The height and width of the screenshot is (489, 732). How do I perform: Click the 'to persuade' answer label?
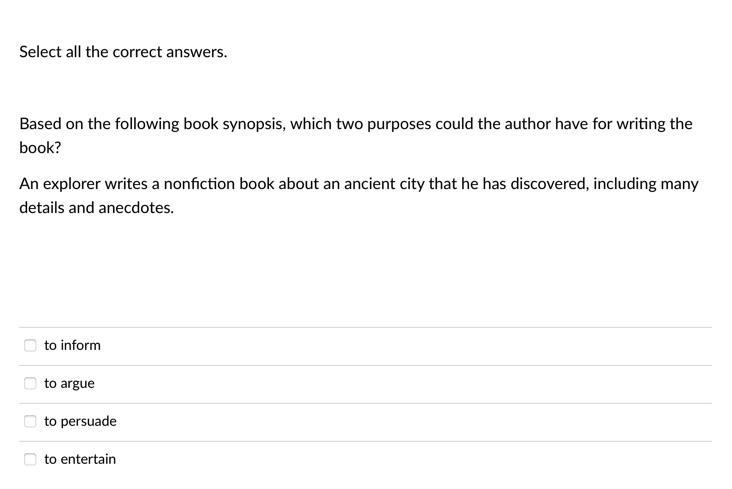[x=80, y=421]
